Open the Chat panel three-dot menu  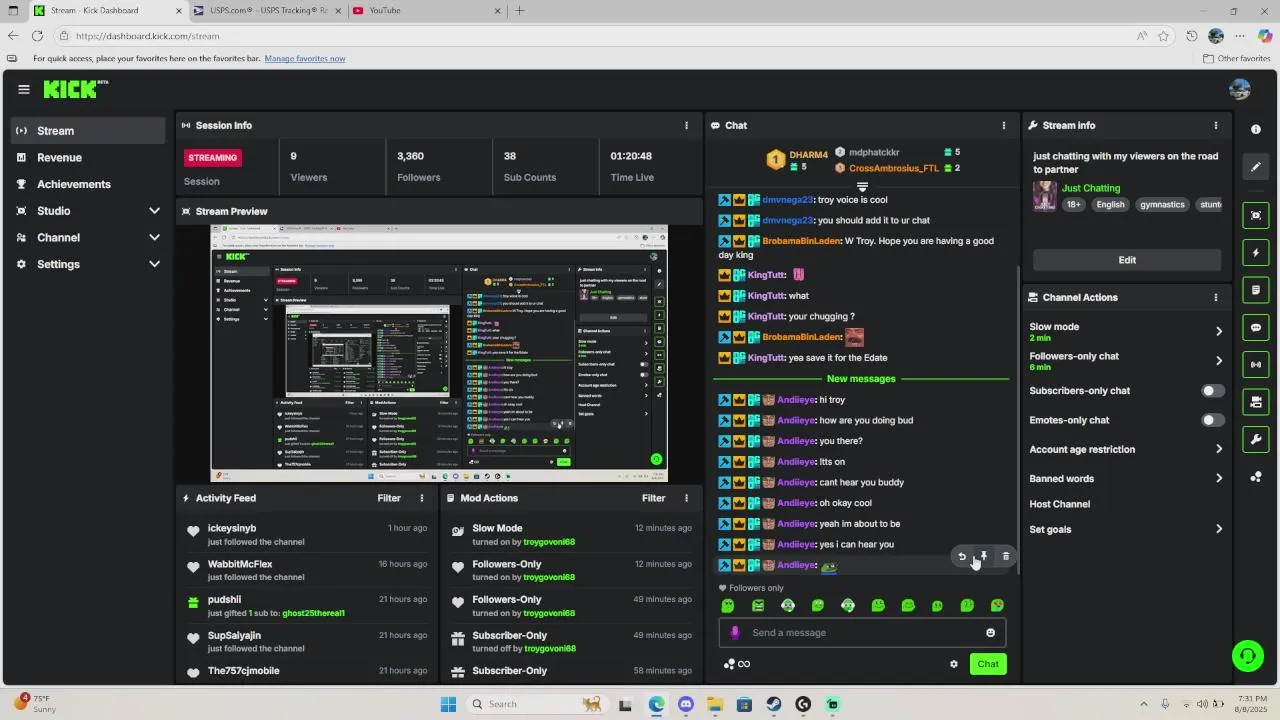[1004, 125]
